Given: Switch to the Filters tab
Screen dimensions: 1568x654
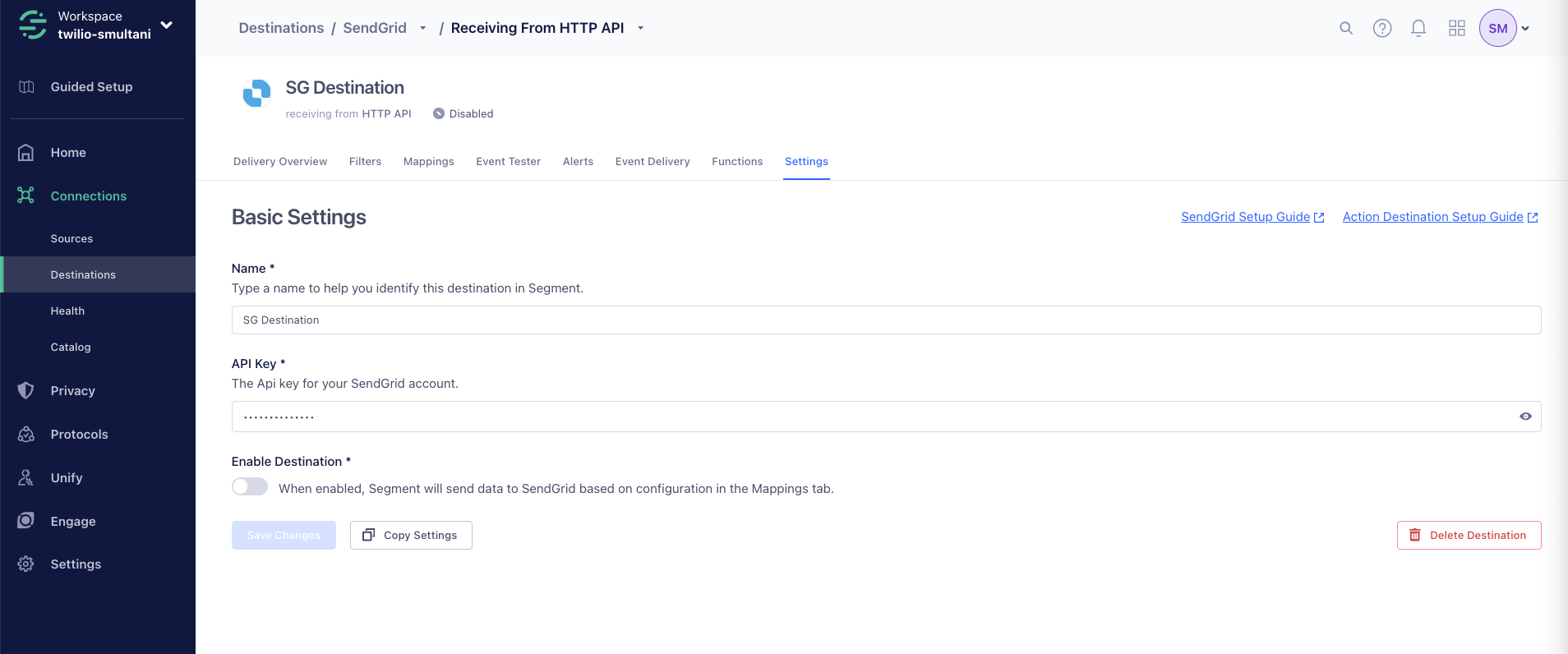Looking at the screenshot, I should pos(365,162).
